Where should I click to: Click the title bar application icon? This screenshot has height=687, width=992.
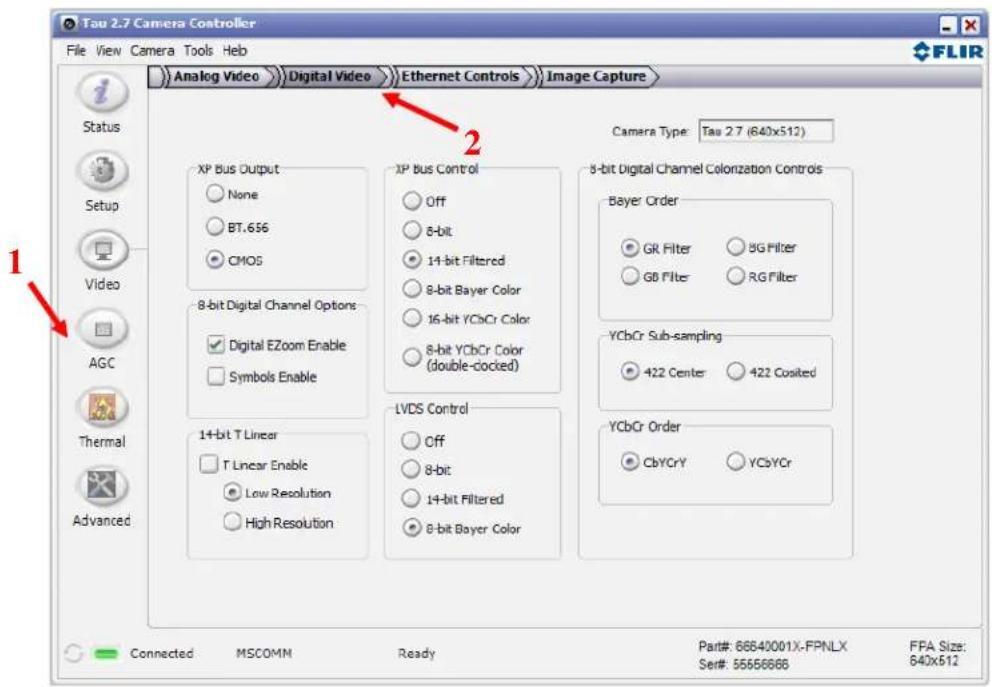[69, 23]
